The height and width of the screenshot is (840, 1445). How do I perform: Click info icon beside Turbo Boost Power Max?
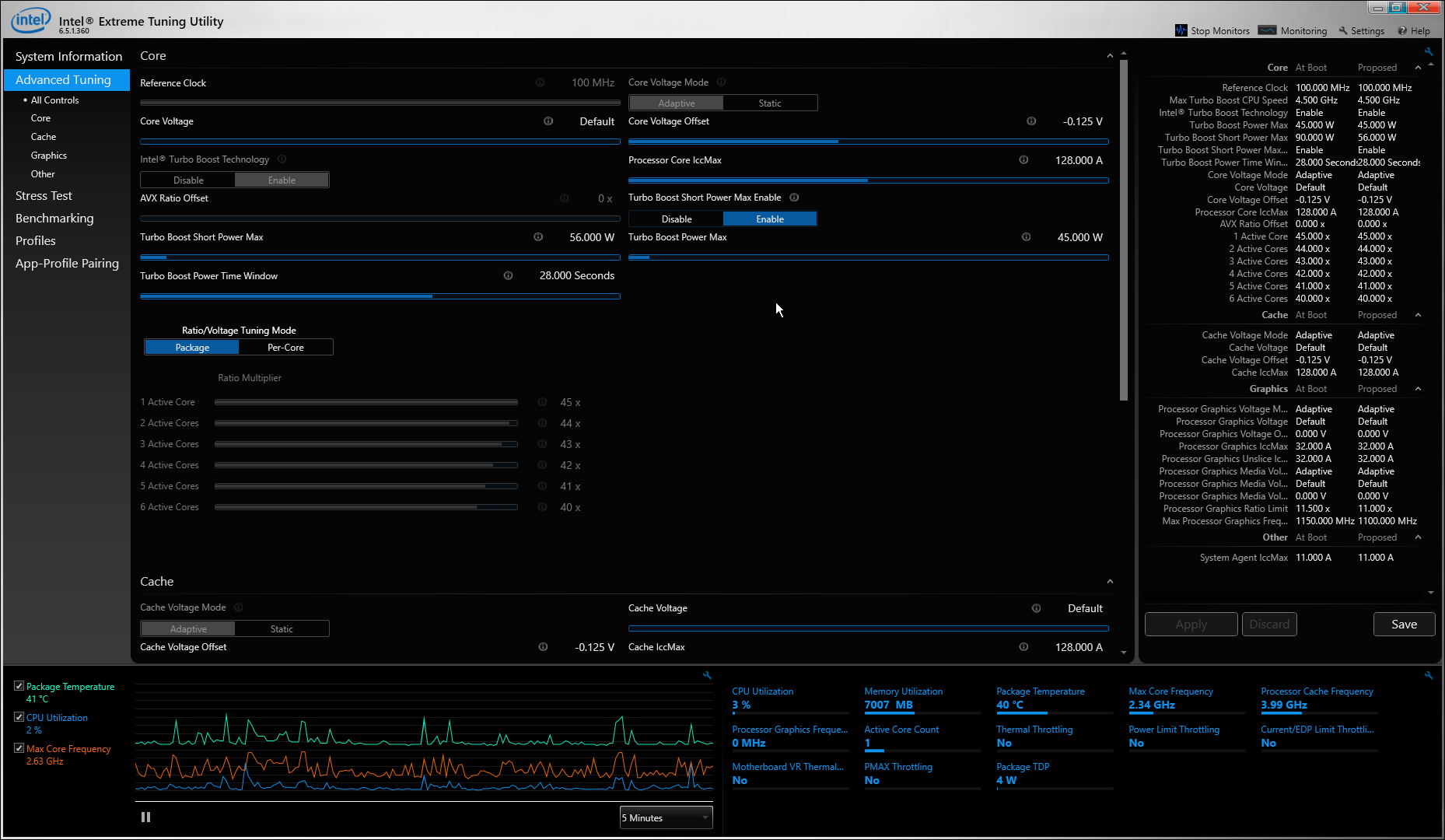[x=1026, y=237]
